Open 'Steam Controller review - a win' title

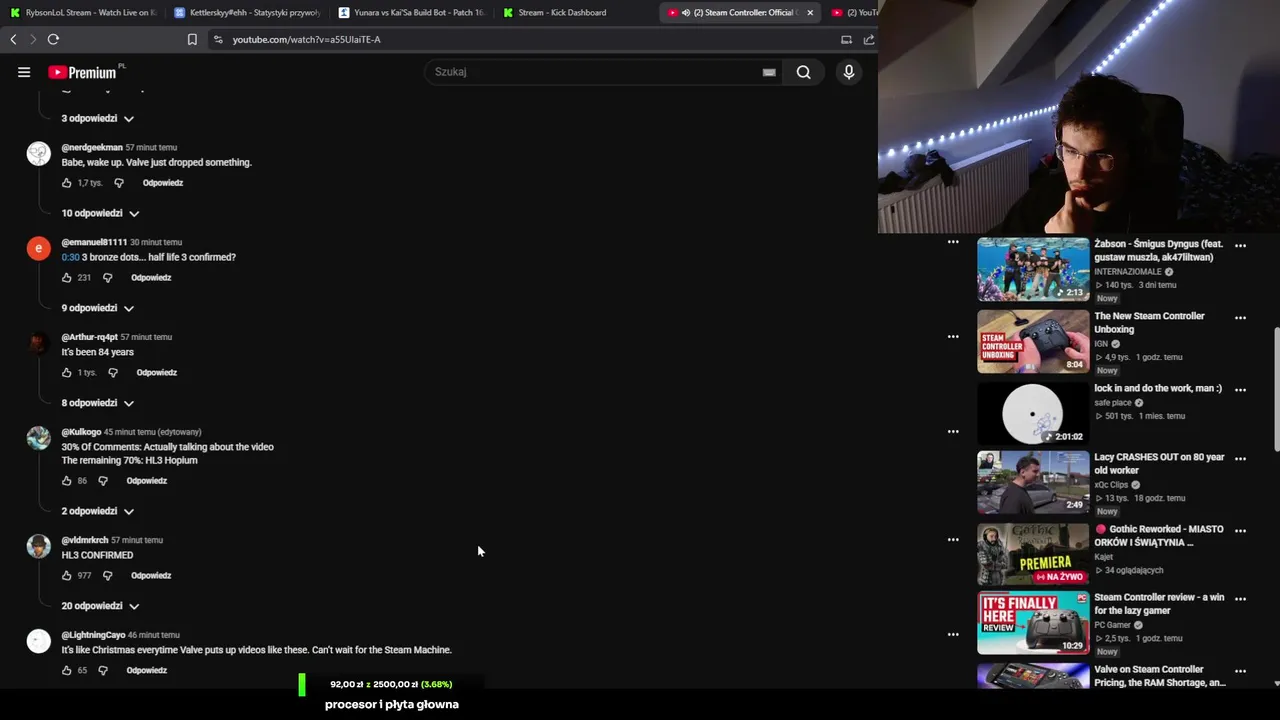(1159, 604)
